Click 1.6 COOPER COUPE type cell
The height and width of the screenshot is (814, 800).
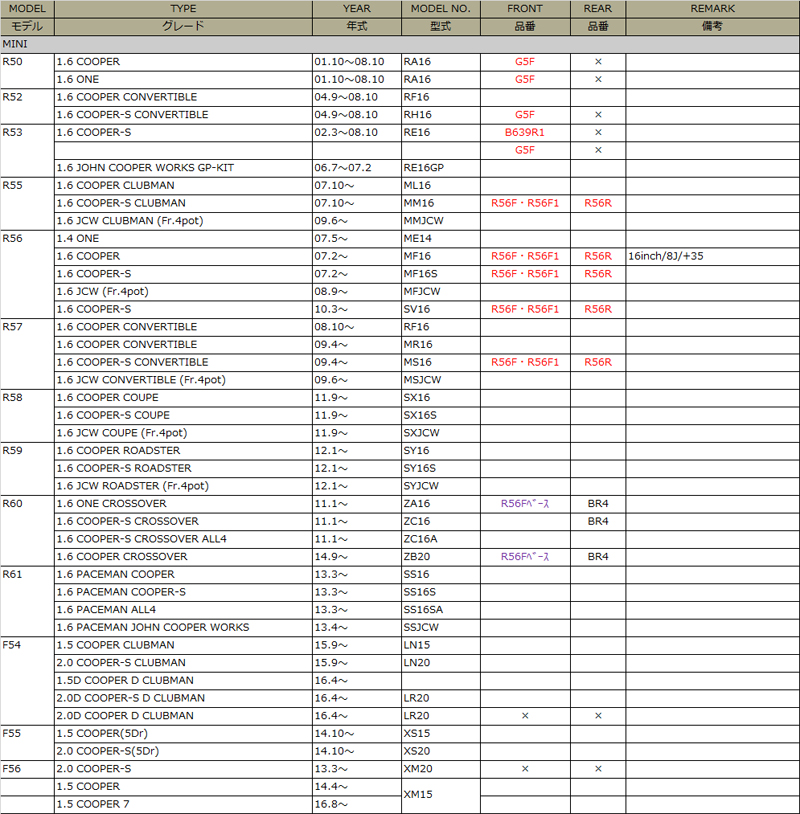point(183,397)
